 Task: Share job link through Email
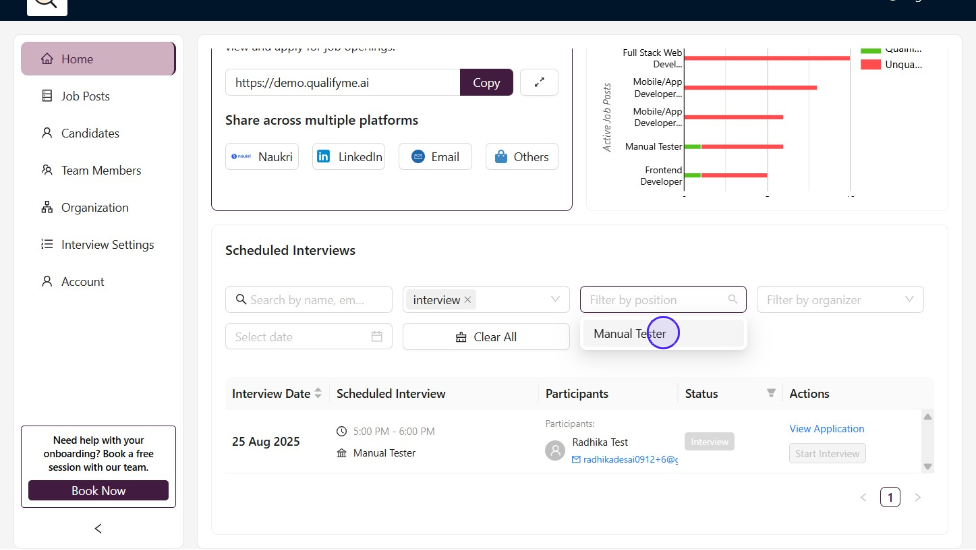(435, 157)
